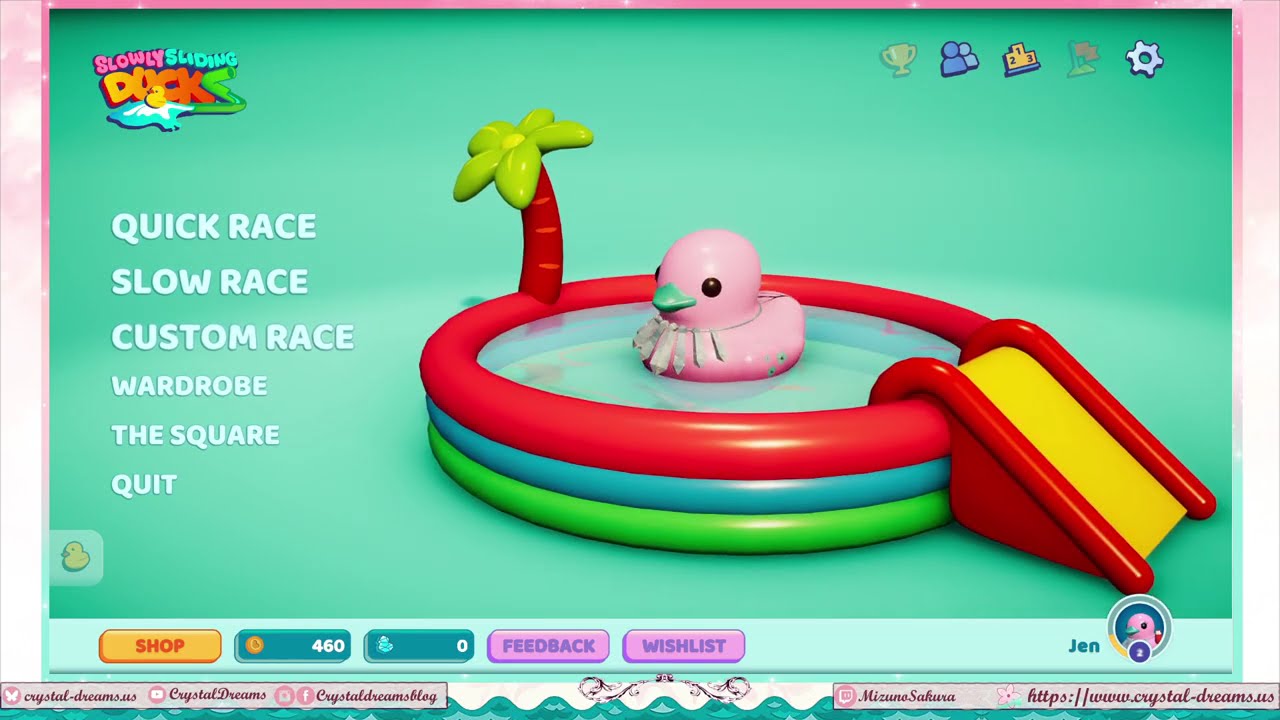Open the settings gear icon
This screenshot has width=1280, height=720.
tap(1144, 59)
